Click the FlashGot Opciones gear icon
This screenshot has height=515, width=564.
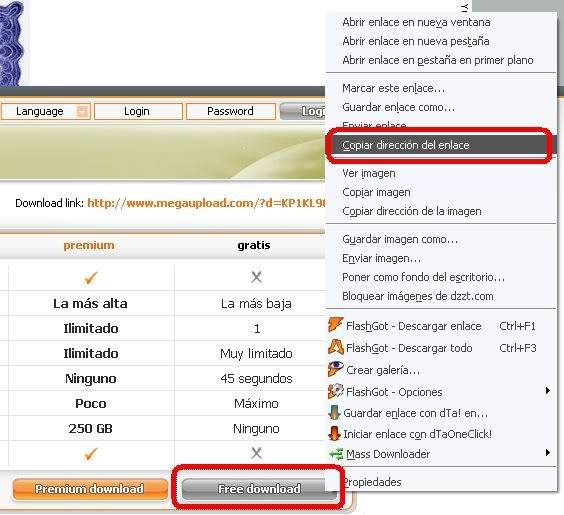[336, 391]
